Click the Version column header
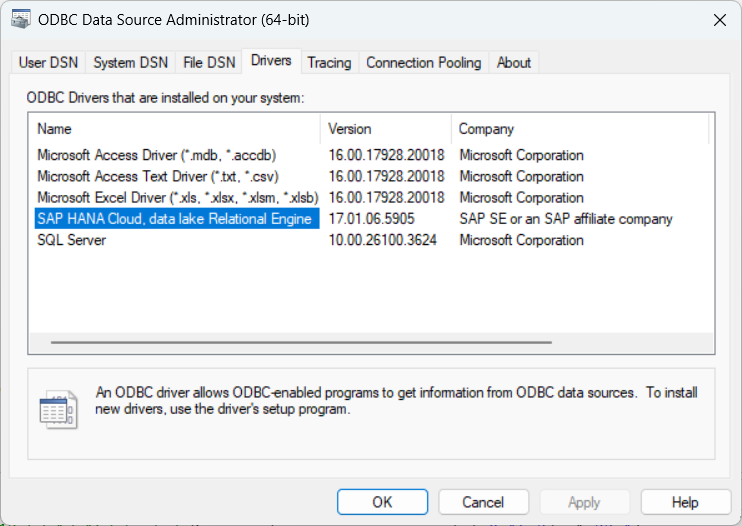The image size is (742, 526). tap(386, 129)
